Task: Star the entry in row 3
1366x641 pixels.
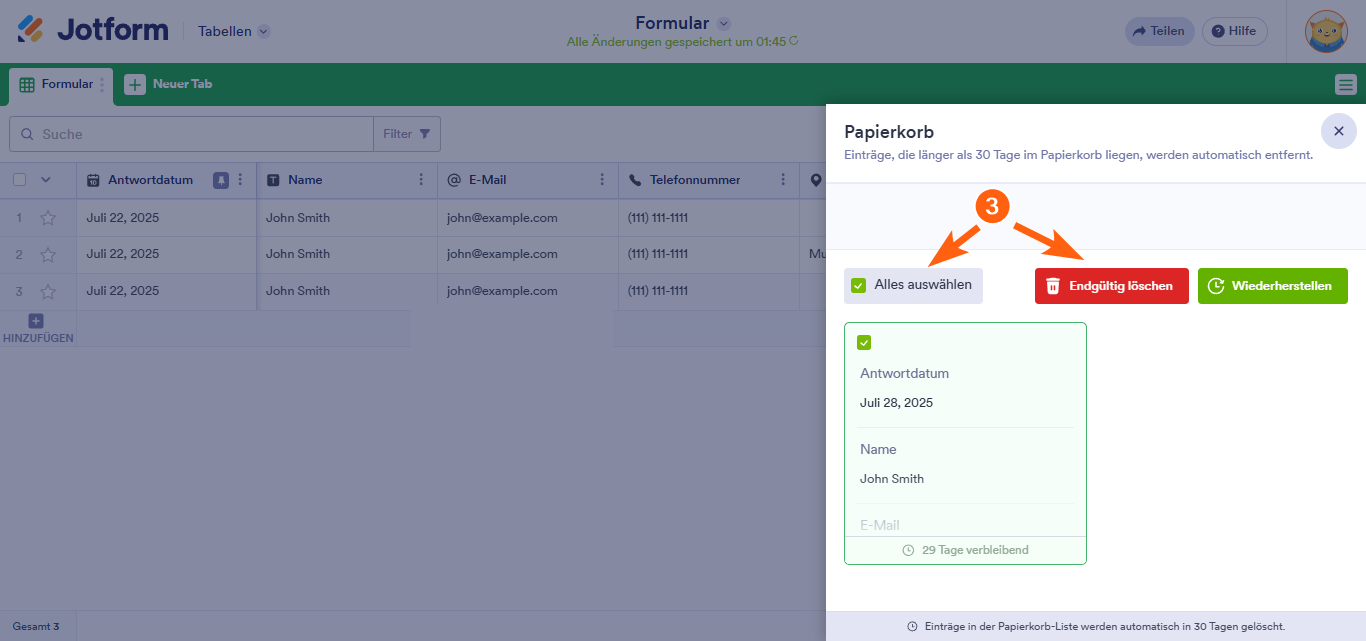Action: [x=48, y=291]
